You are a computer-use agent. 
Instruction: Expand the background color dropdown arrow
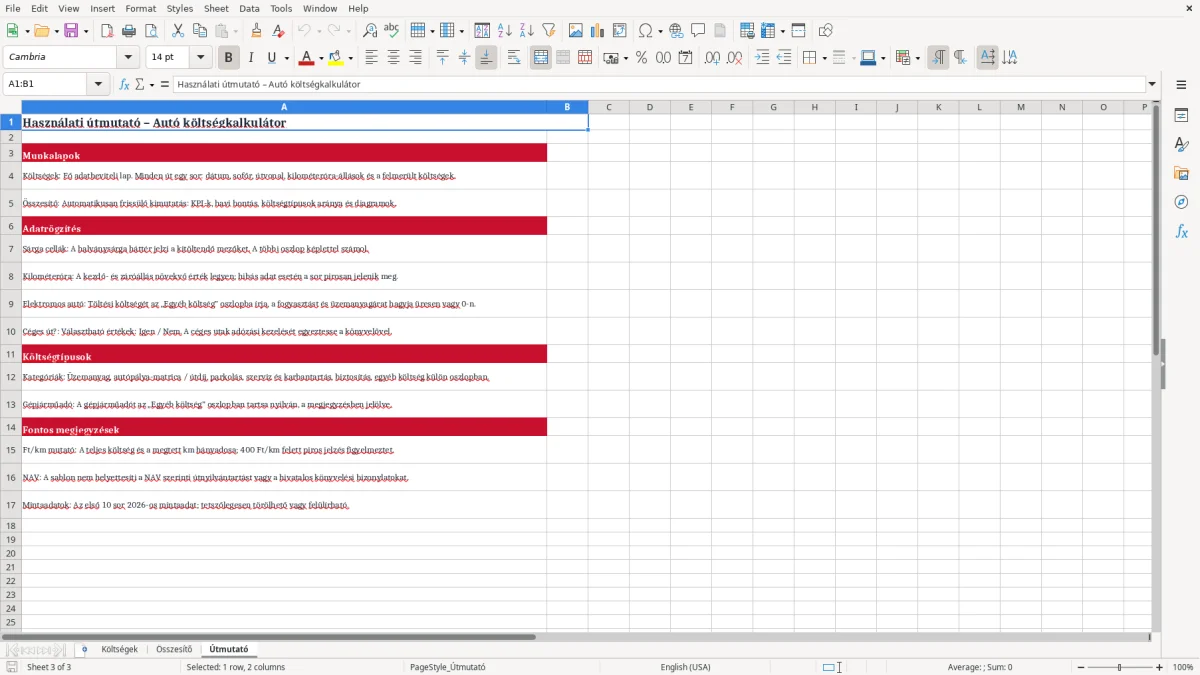click(x=349, y=58)
